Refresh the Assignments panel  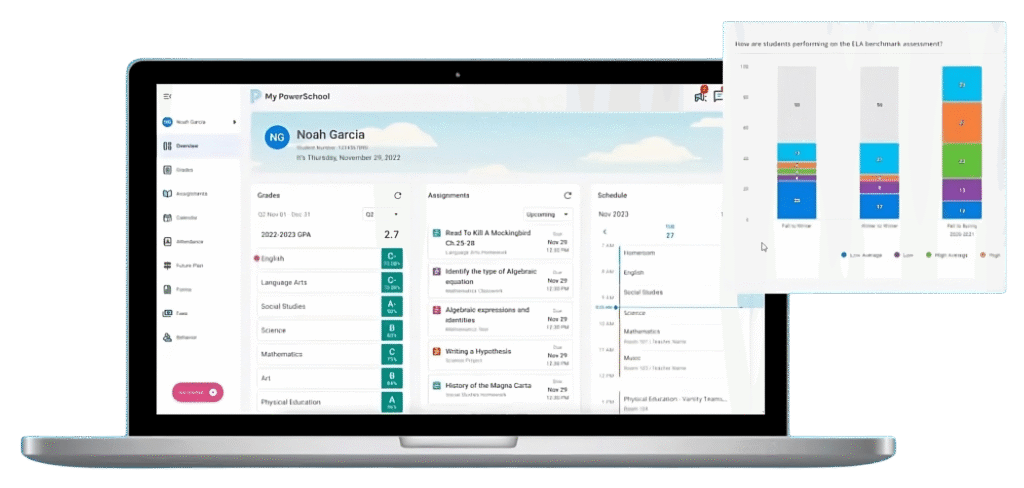tap(568, 195)
